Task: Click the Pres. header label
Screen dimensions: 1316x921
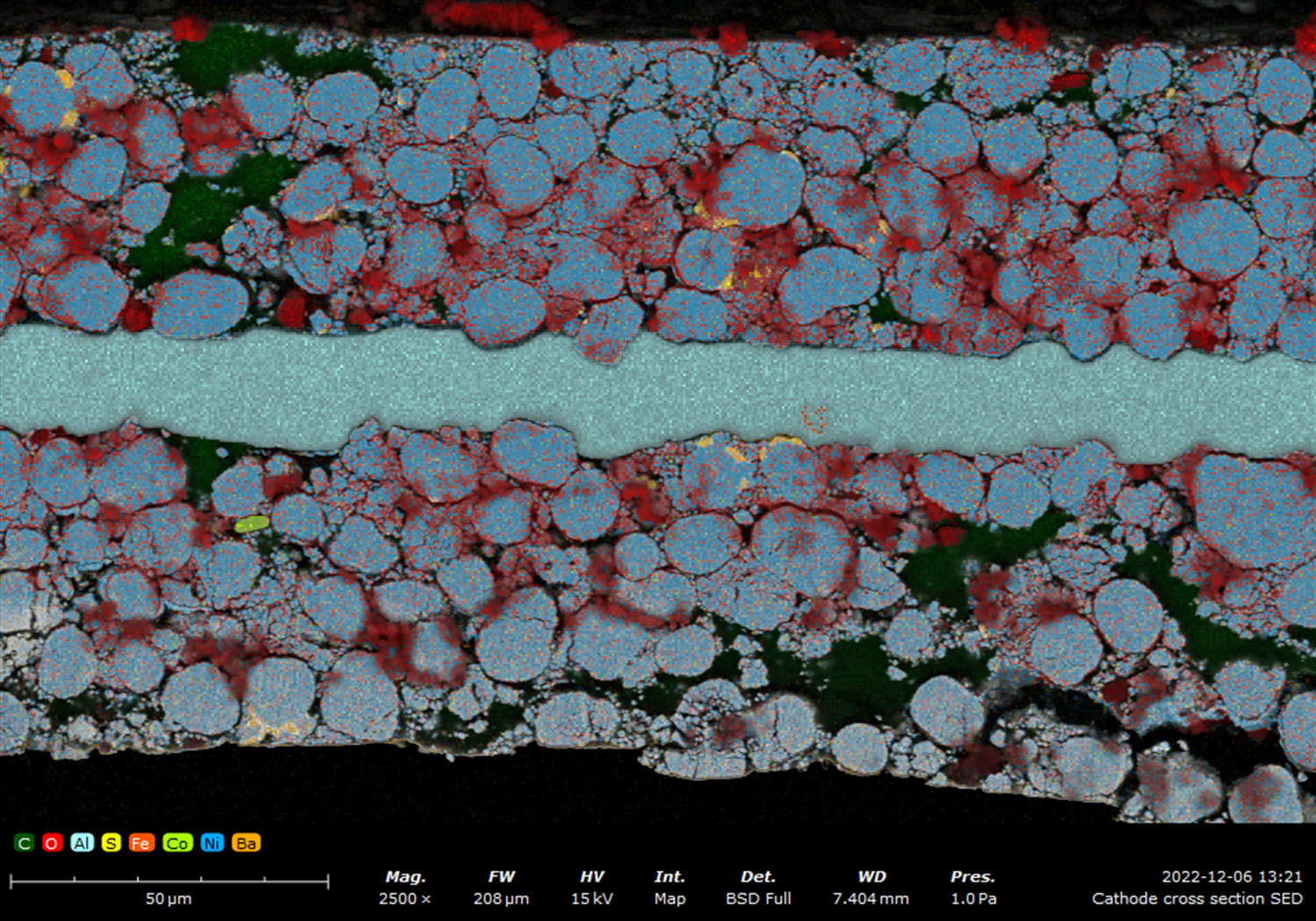Action: [973, 876]
